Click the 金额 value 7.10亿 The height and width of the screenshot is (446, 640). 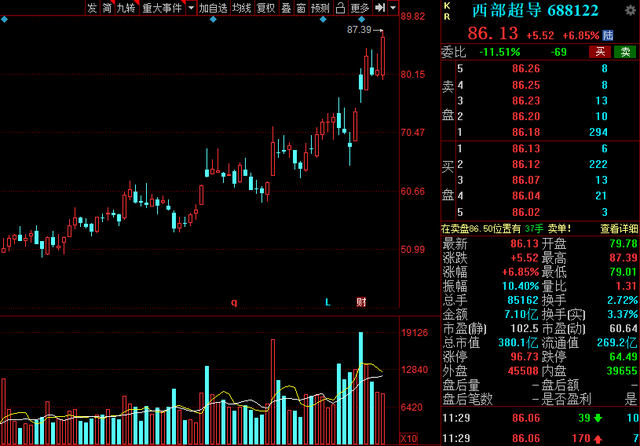[521, 314]
